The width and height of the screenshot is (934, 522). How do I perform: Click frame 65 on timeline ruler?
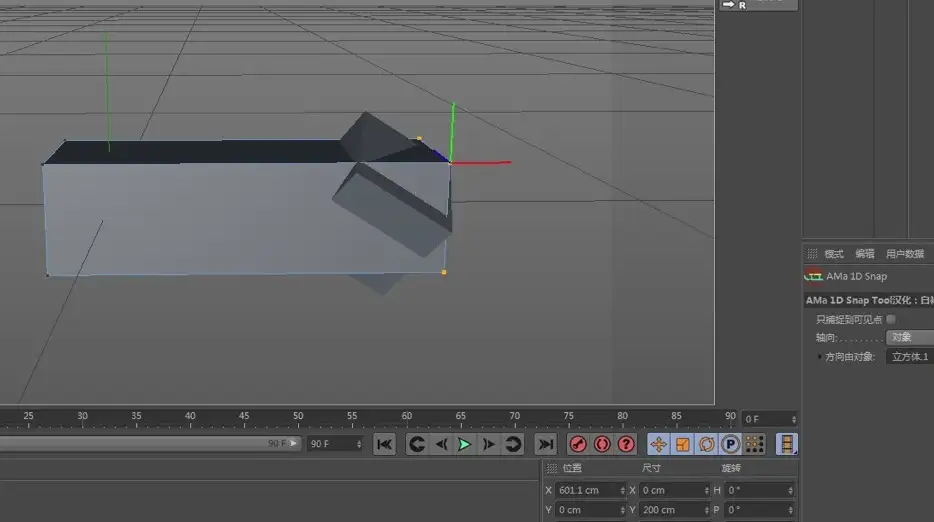(x=460, y=416)
